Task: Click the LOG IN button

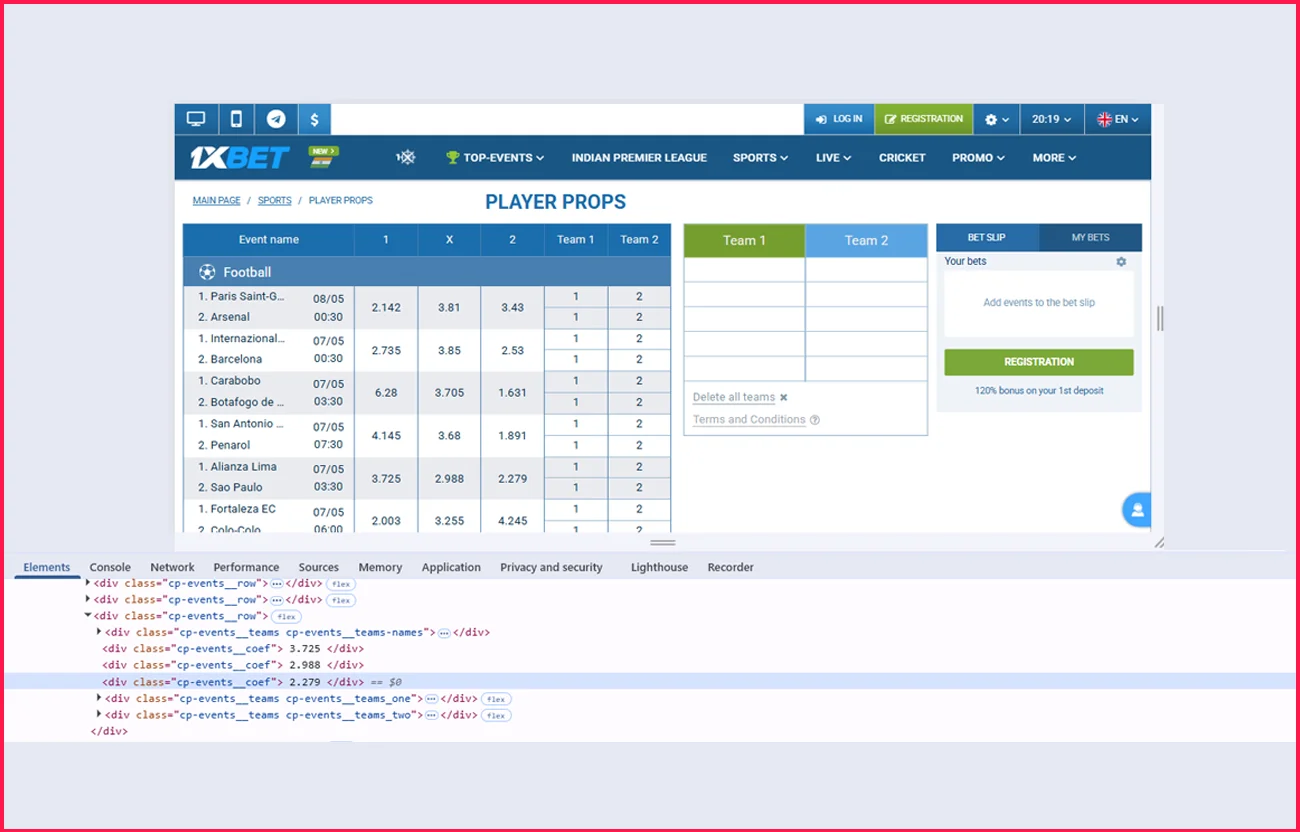Action: click(839, 119)
